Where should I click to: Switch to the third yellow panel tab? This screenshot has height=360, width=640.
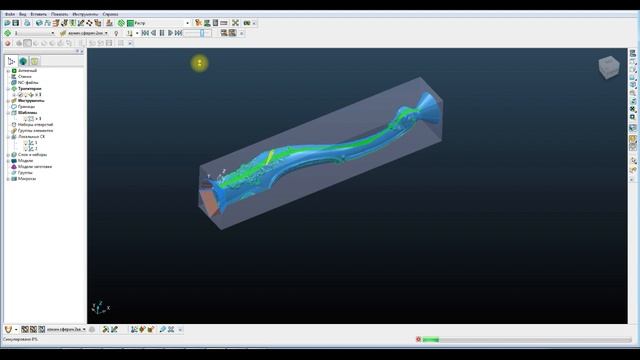click(35, 61)
